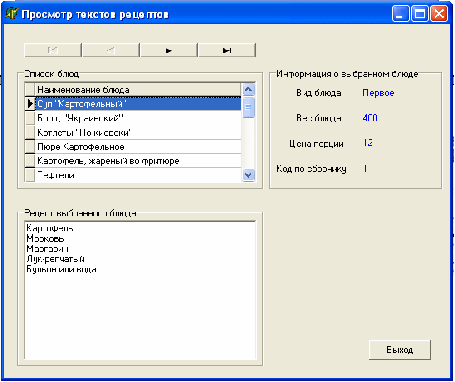Click the Наименование блюда column header
Image resolution: width=455 pixels, height=382 pixels.
tap(138, 90)
